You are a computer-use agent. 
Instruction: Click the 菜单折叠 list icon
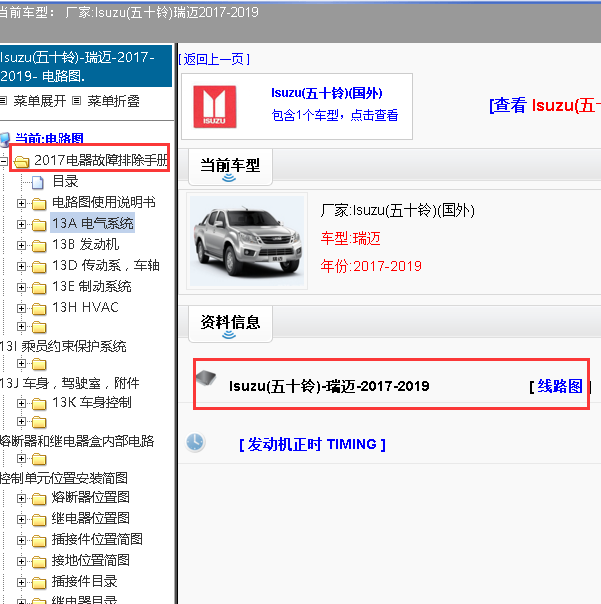77,101
